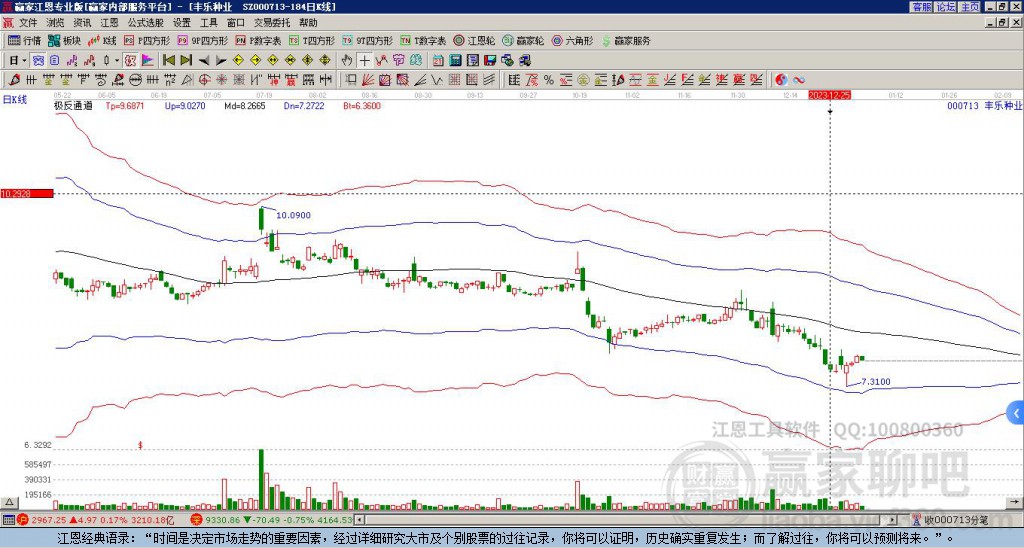Switch to K线 chart view
The image size is (1024, 548).
click(102, 40)
